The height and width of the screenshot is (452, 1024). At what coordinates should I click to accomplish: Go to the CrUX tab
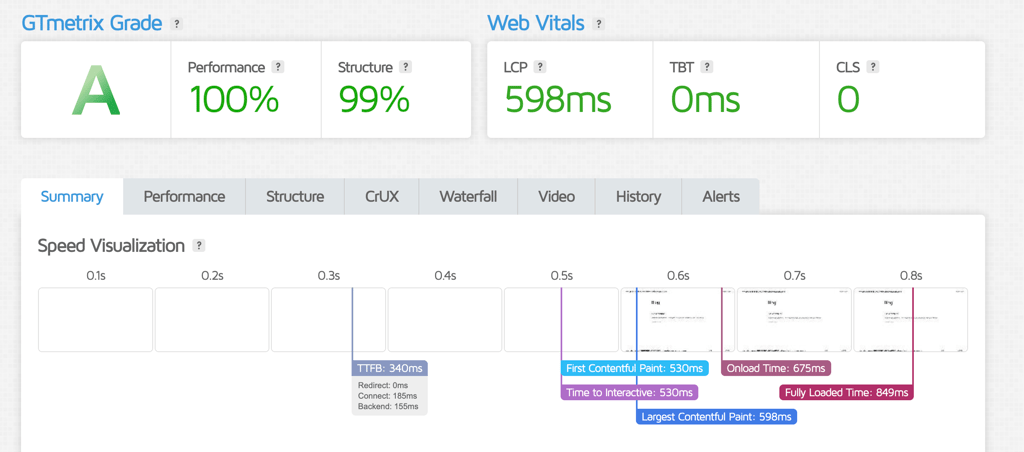point(382,197)
